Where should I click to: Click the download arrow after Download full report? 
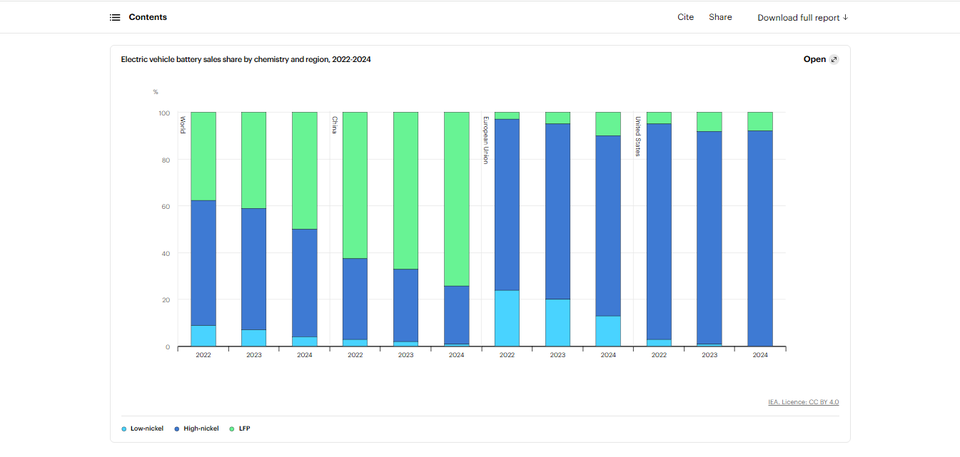click(845, 17)
